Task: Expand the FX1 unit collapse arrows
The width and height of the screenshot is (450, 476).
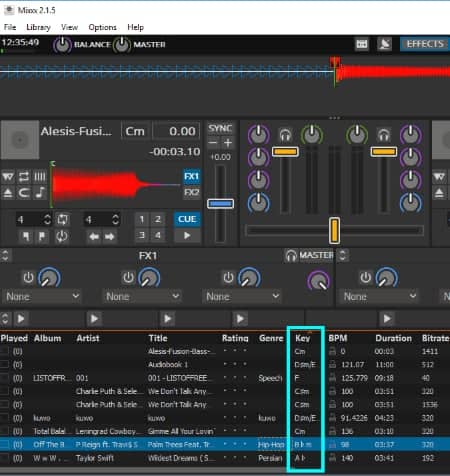Action: tap(5, 256)
